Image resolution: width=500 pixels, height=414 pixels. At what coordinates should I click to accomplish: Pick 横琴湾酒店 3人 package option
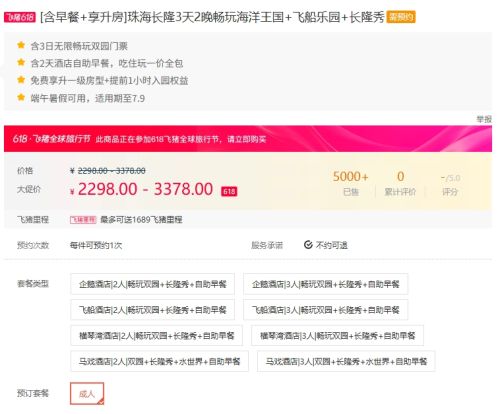337,335
